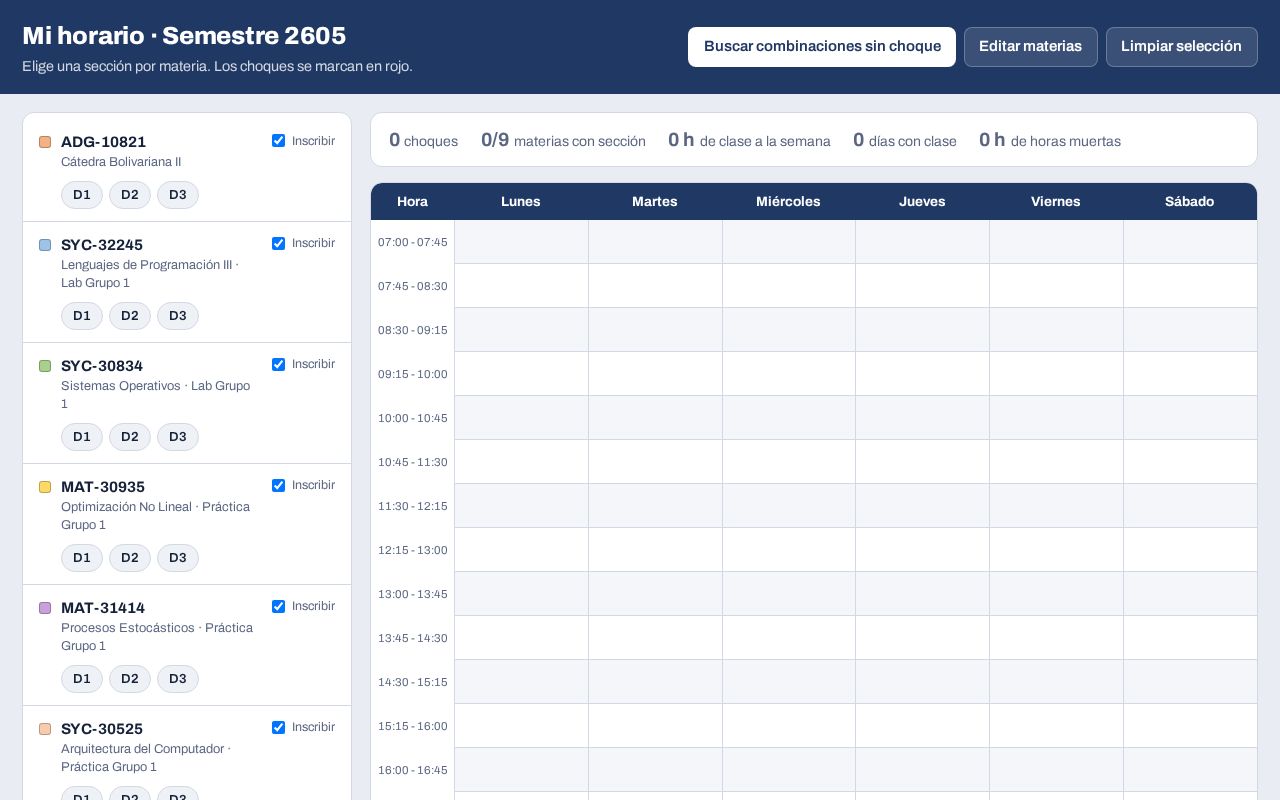This screenshot has height=800, width=1280.
Task: Click the 12:15 - 13:00 time label
Action: 413,550
